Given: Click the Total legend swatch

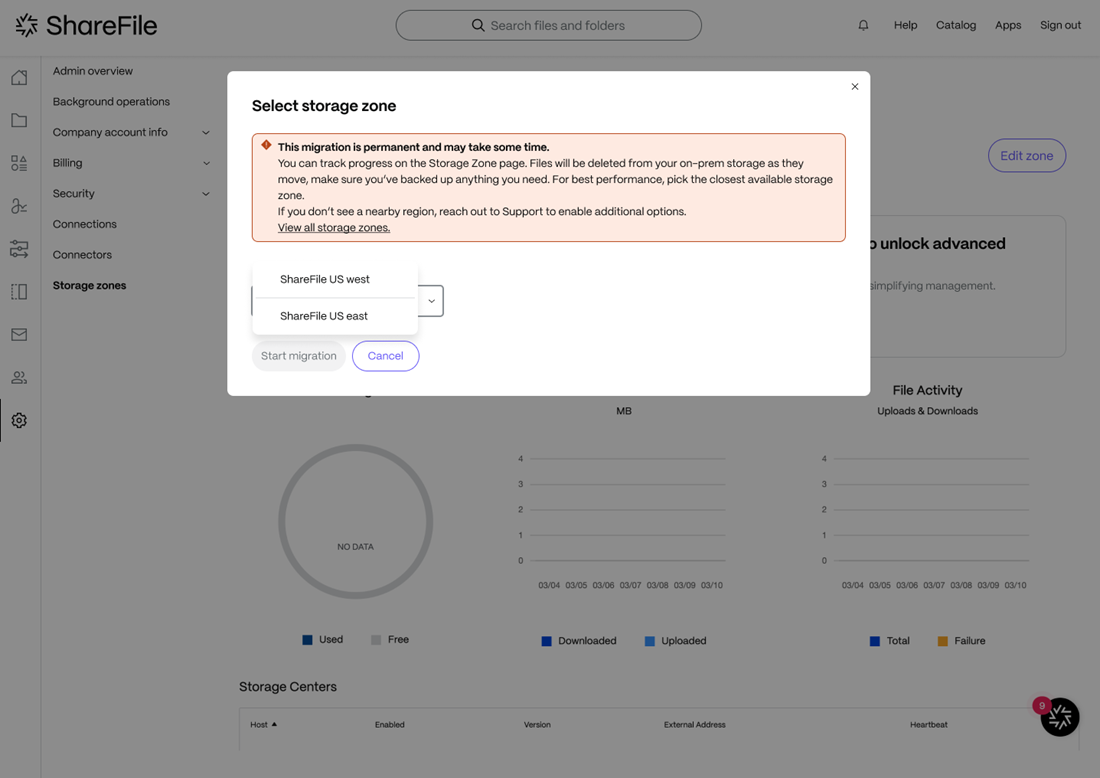Looking at the screenshot, I should tap(875, 641).
